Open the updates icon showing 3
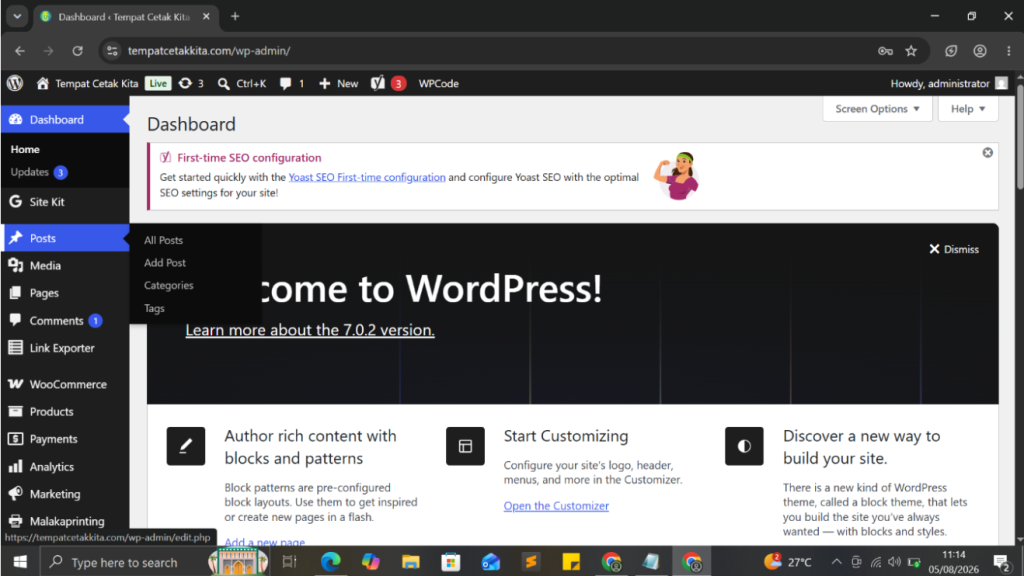The width and height of the screenshot is (1024, 576). coord(191,83)
